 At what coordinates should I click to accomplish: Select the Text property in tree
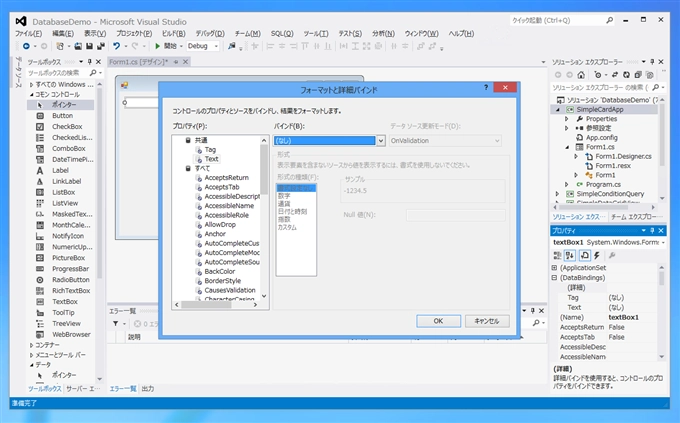[x=211, y=159]
